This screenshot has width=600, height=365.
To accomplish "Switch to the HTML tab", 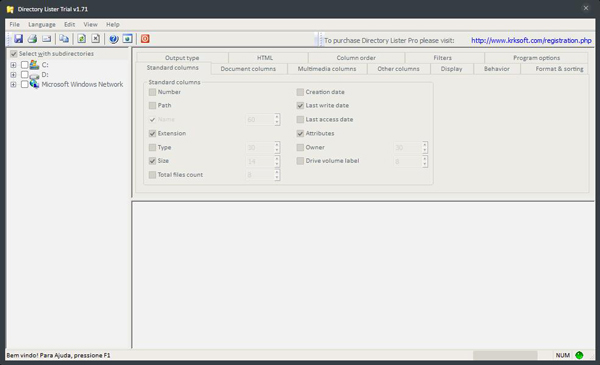I will pyautogui.click(x=265, y=58).
